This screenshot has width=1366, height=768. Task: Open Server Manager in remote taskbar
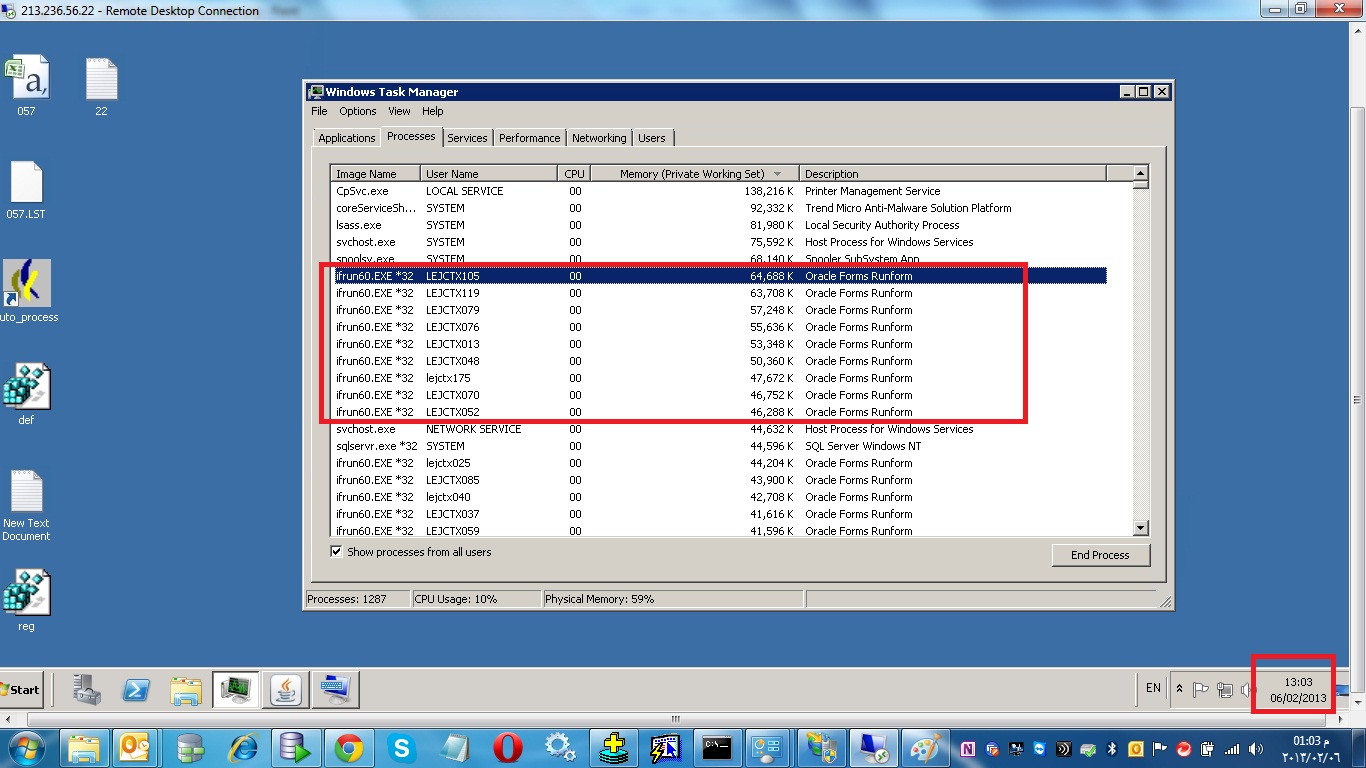[x=87, y=689]
